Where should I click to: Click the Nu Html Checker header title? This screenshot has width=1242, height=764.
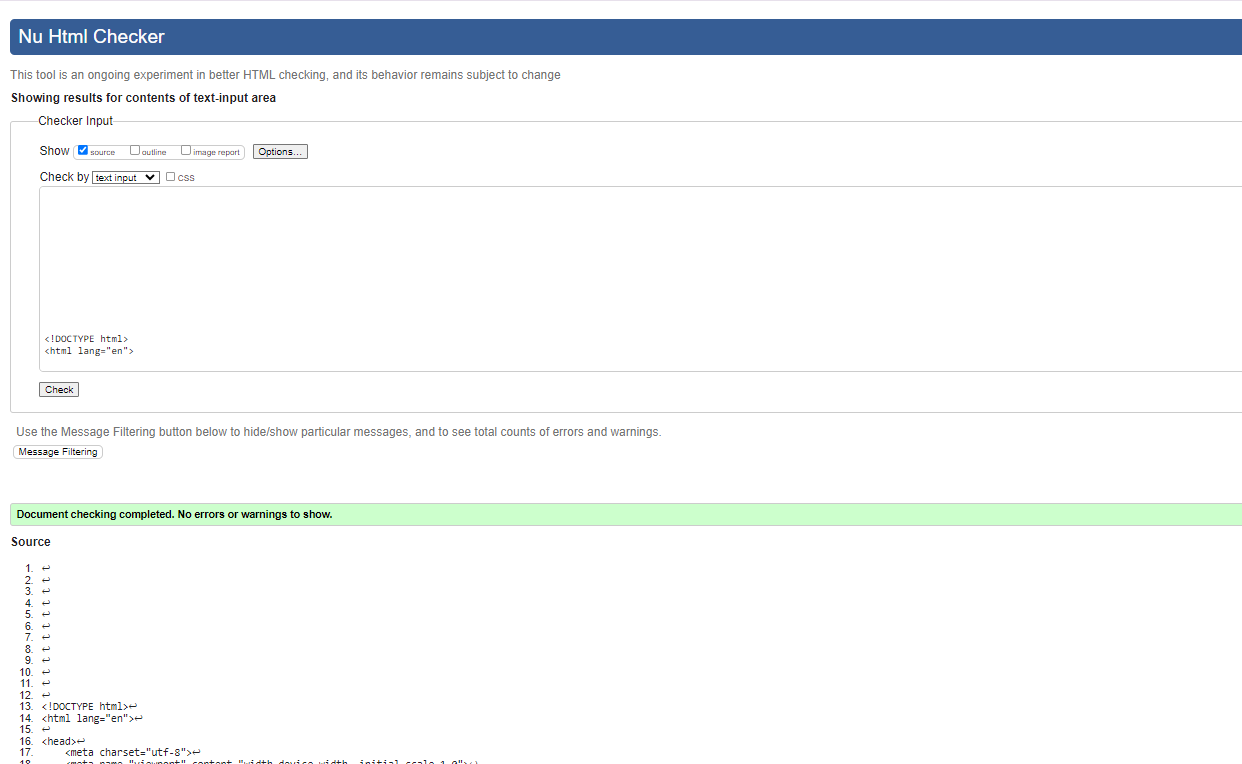[x=91, y=37]
